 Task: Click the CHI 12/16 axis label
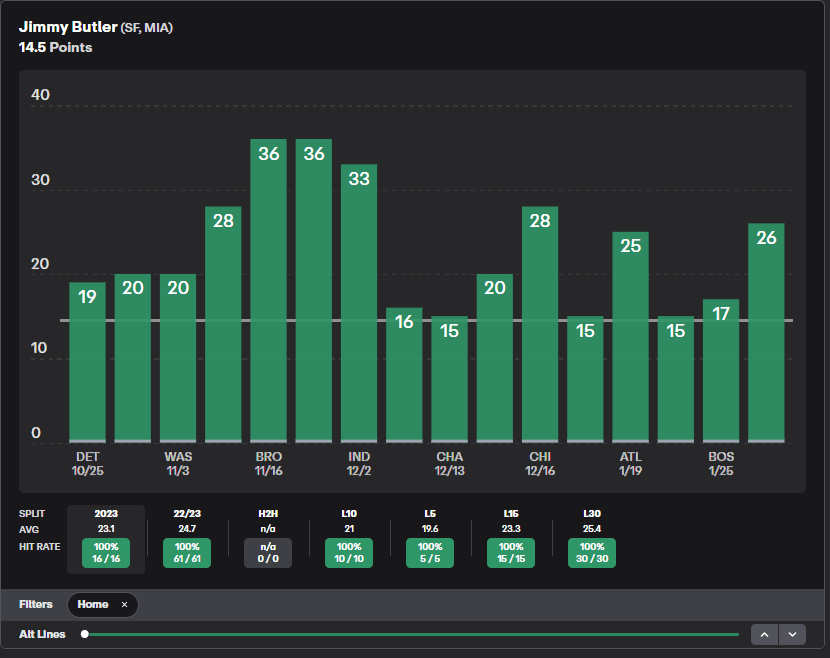click(x=540, y=464)
